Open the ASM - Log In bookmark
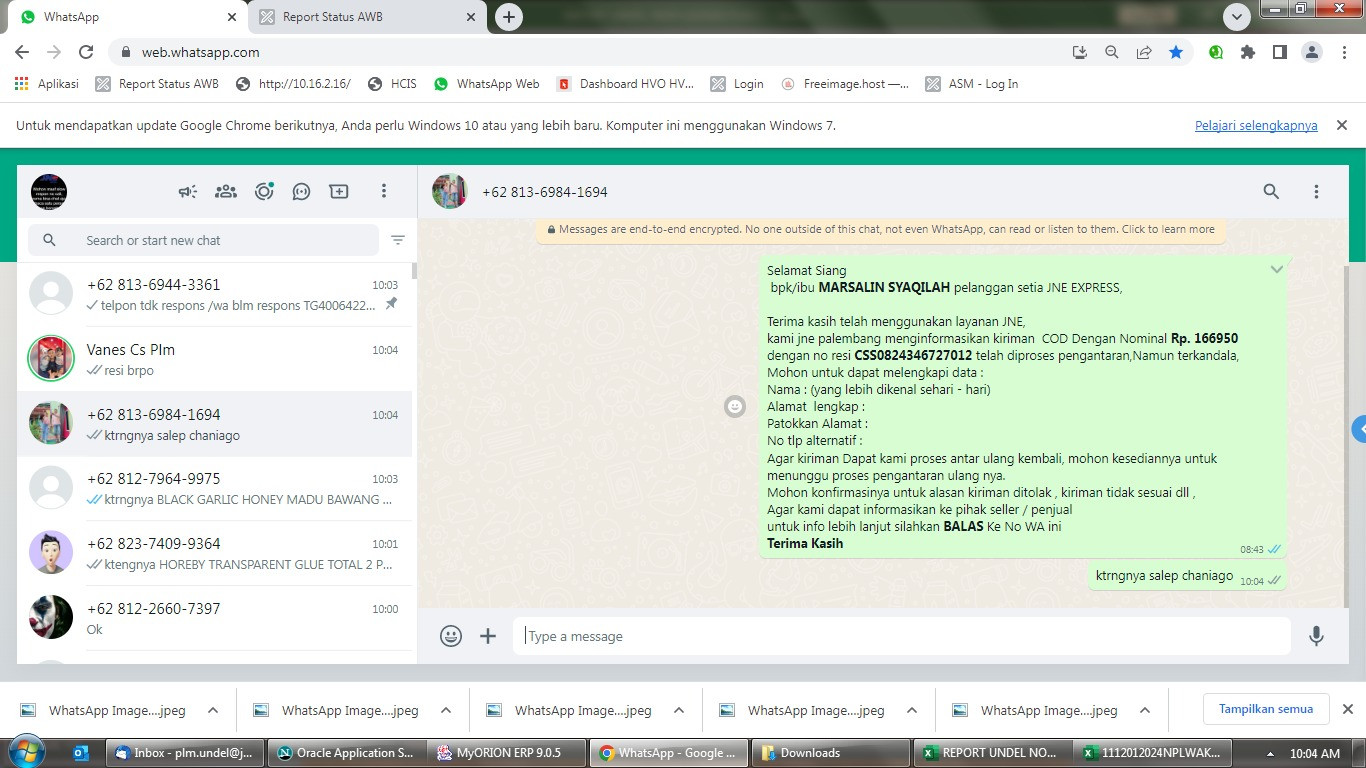 (x=972, y=84)
